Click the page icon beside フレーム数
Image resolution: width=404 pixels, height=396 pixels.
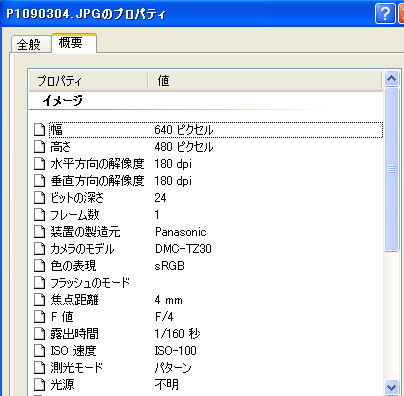click(39, 215)
